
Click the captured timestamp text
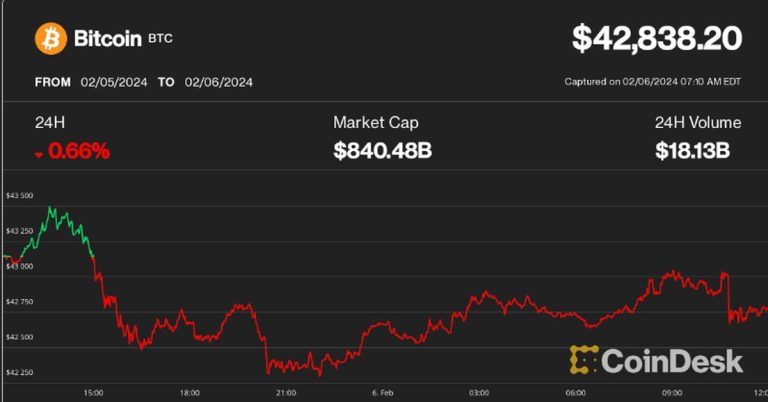click(654, 84)
